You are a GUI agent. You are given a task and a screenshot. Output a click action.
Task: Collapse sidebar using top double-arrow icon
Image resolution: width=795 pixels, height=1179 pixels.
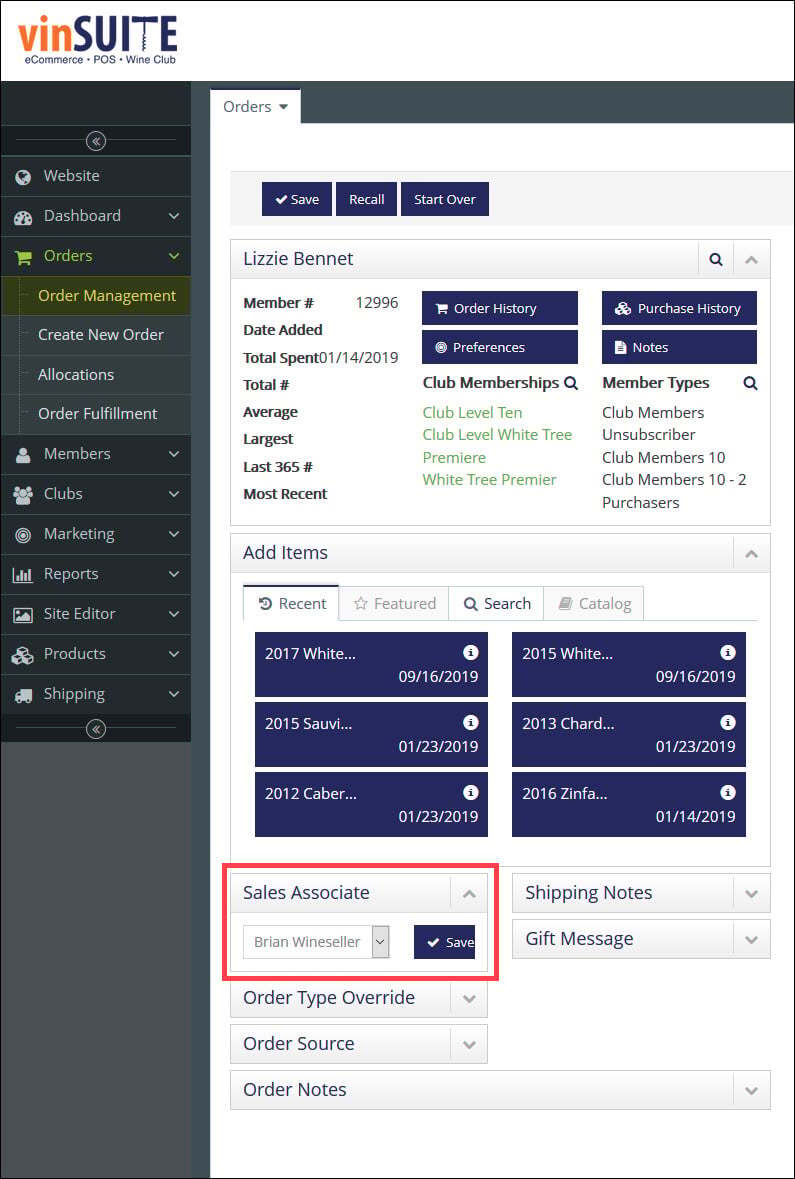(96, 141)
